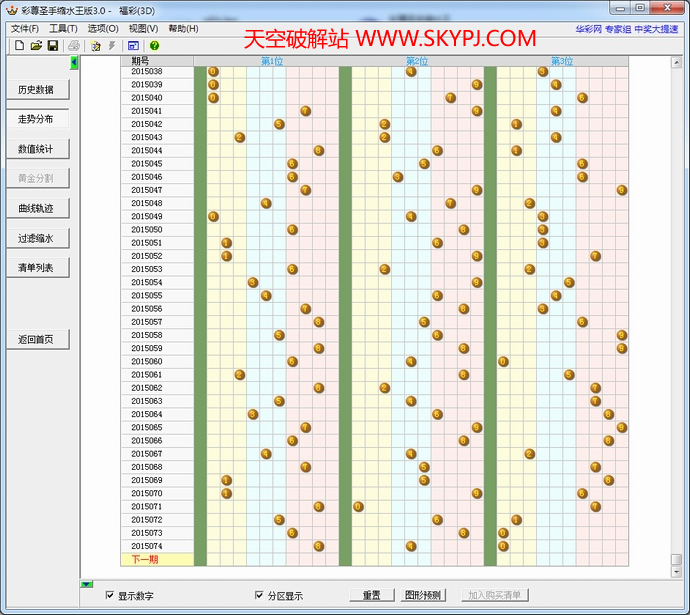Screen dimensions: 690x615
Task: Click the vertical scrollbar down arrow
Action: pos(677,560)
